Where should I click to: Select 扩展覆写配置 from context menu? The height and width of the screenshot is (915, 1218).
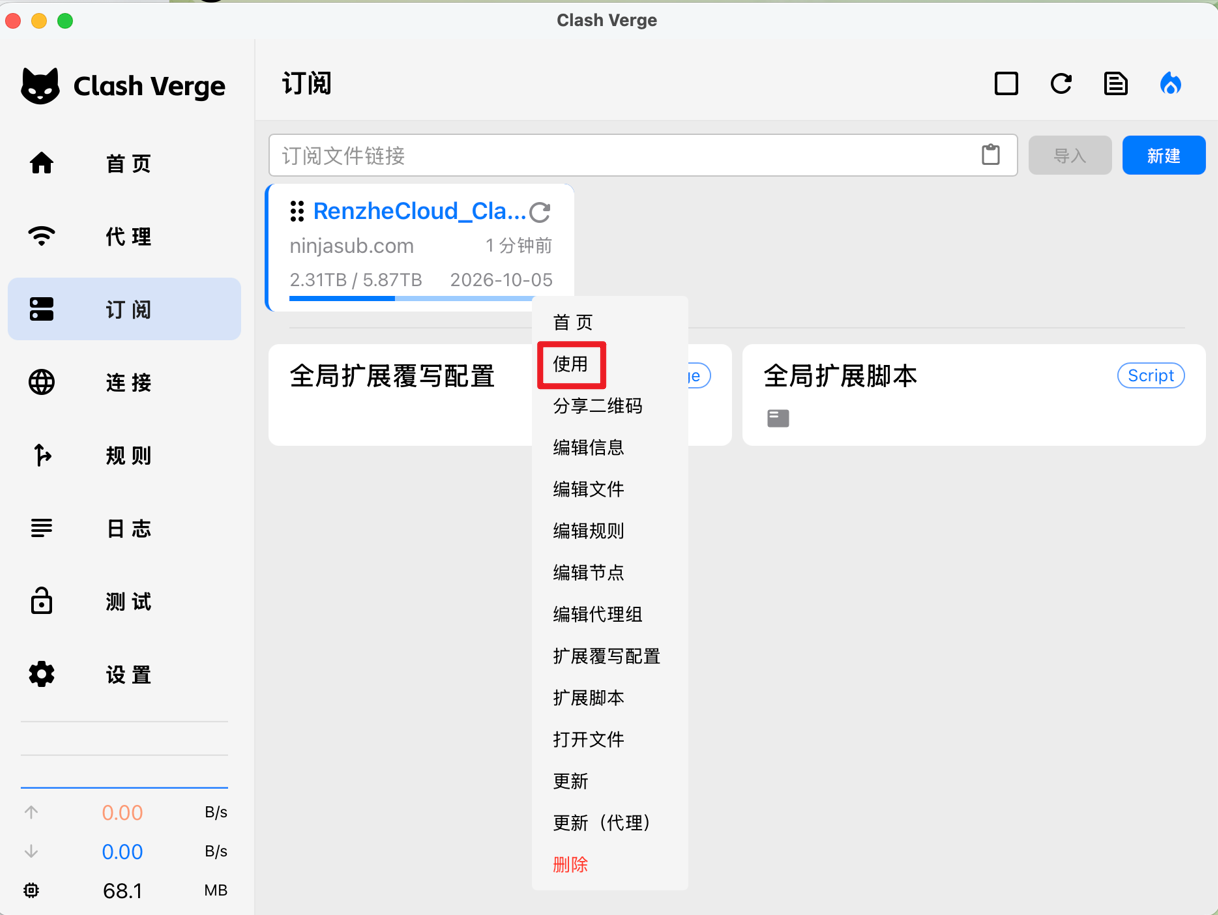(x=610, y=656)
